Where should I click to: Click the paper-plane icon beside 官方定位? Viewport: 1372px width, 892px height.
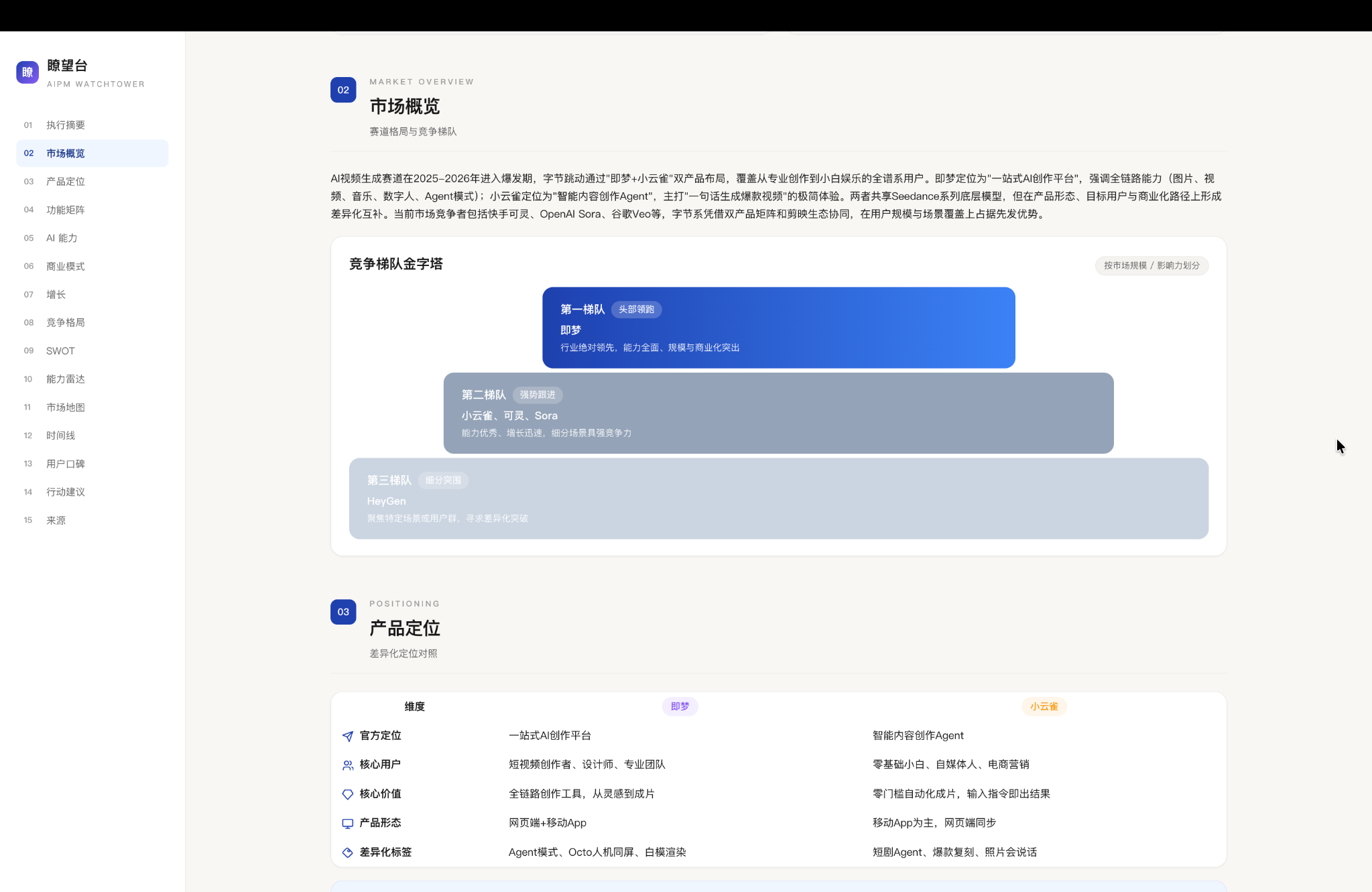pyautogui.click(x=347, y=737)
